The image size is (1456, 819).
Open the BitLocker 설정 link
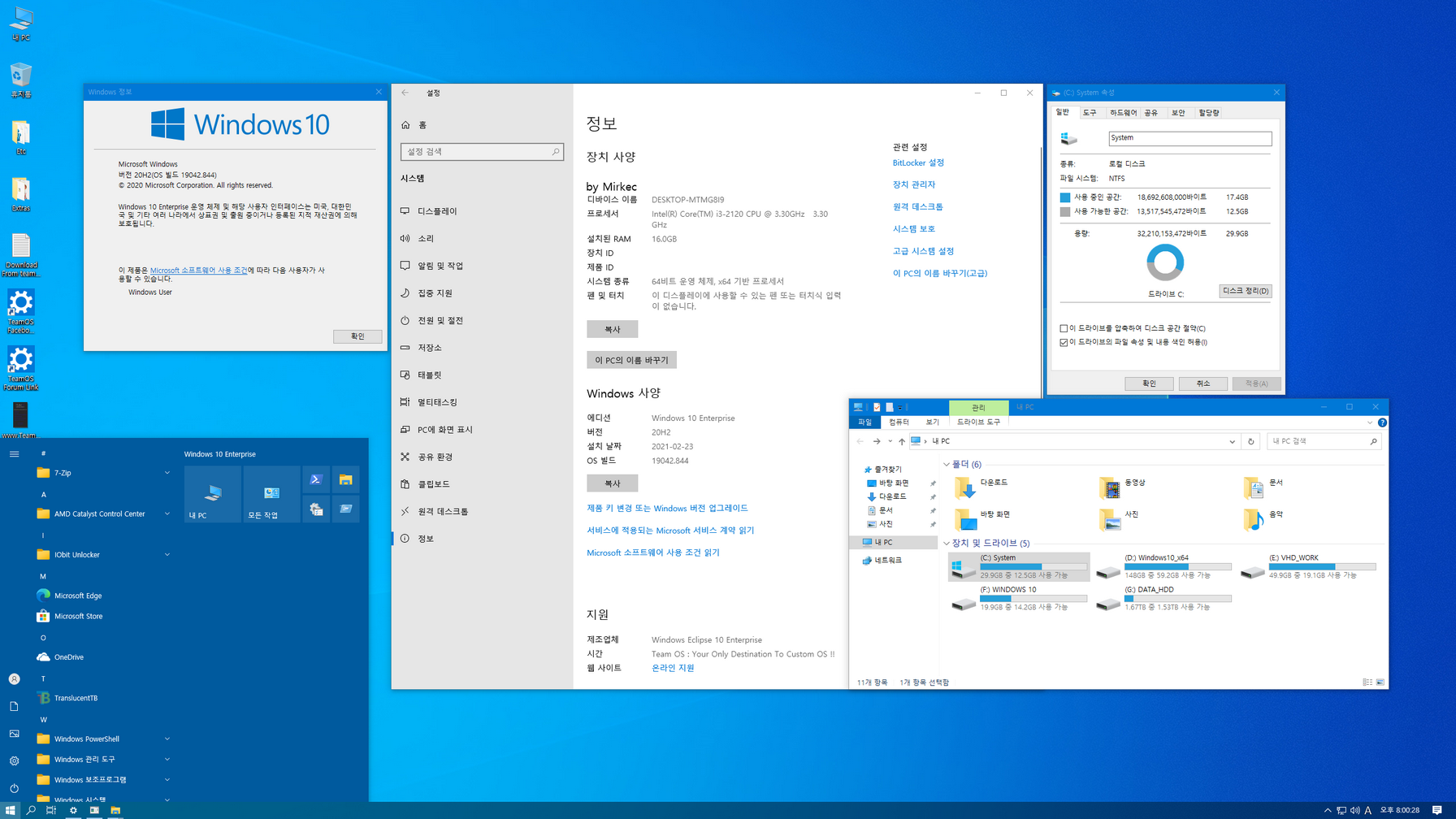tap(918, 162)
